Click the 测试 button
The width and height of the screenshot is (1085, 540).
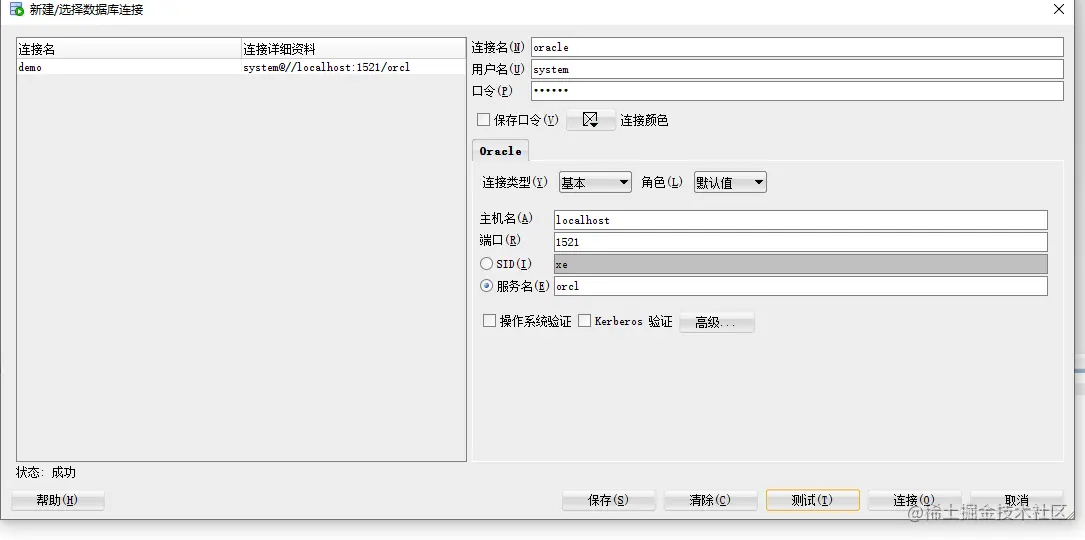(x=812, y=501)
